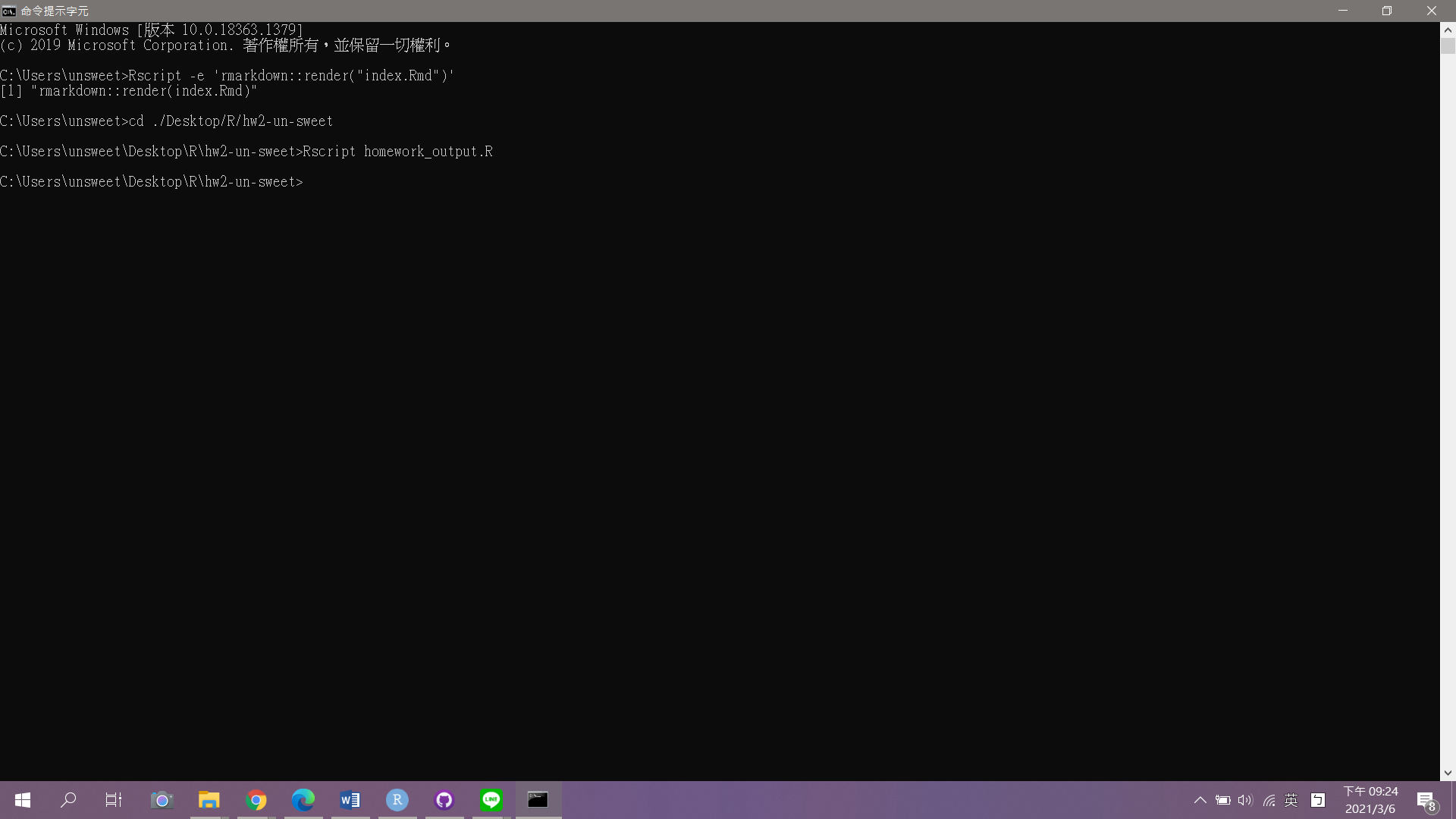This screenshot has width=1456, height=819.
Task: Open Windows Search
Action: point(68,800)
